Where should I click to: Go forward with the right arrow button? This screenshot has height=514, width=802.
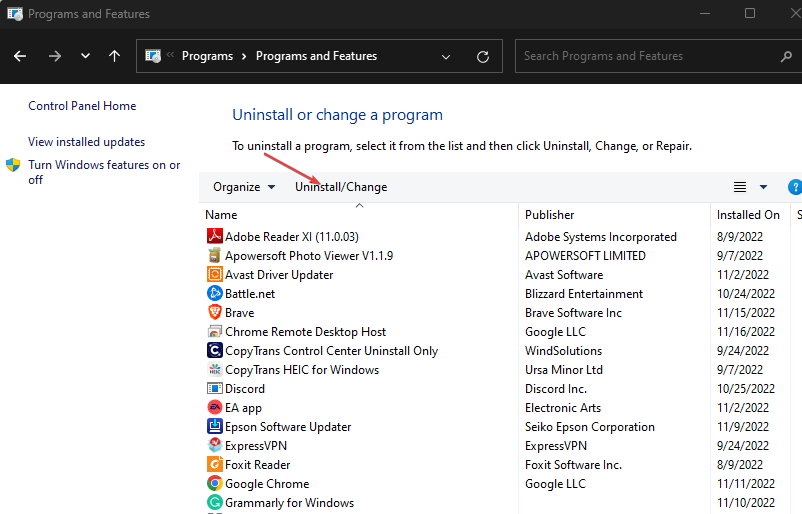55,56
